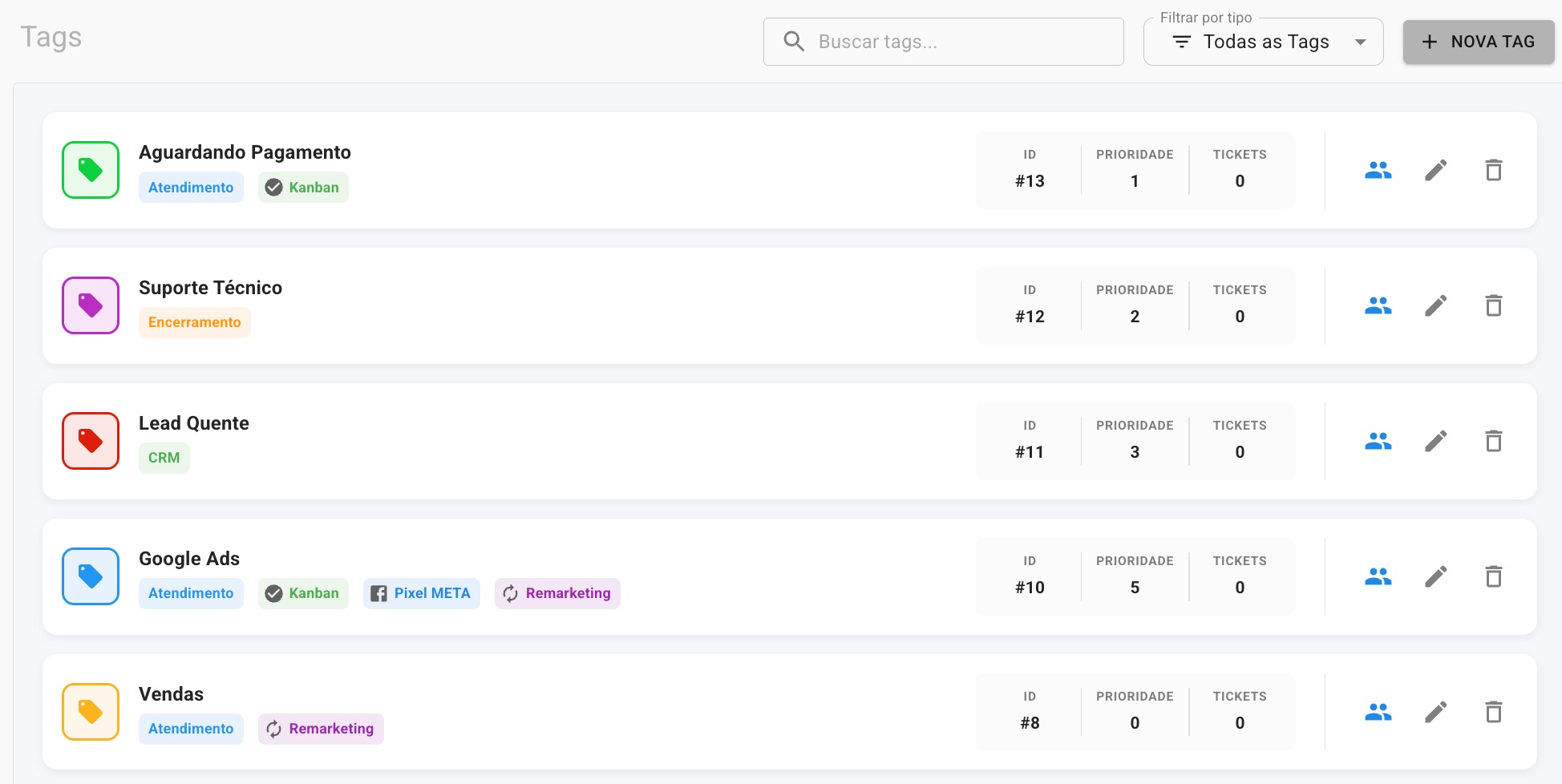Edit the Google Ads tag
The width and height of the screenshot is (1562, 784).
tap(1435, 576)
